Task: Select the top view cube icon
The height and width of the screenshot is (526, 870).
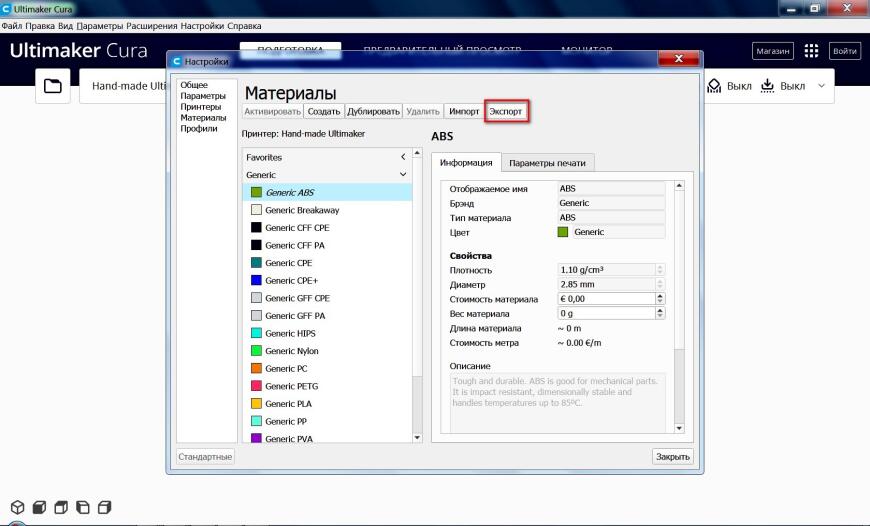Action: [x=61, y=507]
